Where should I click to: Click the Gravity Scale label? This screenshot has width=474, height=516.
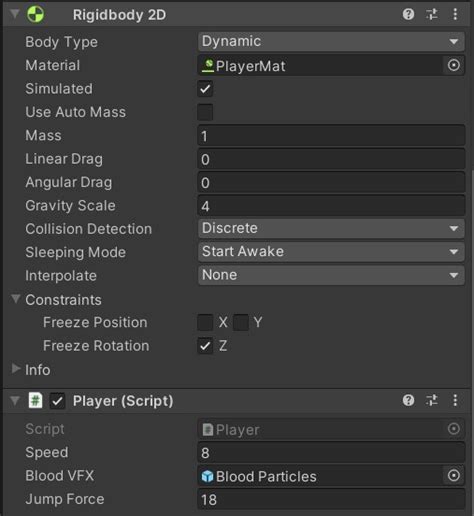[x=70, y=206]
